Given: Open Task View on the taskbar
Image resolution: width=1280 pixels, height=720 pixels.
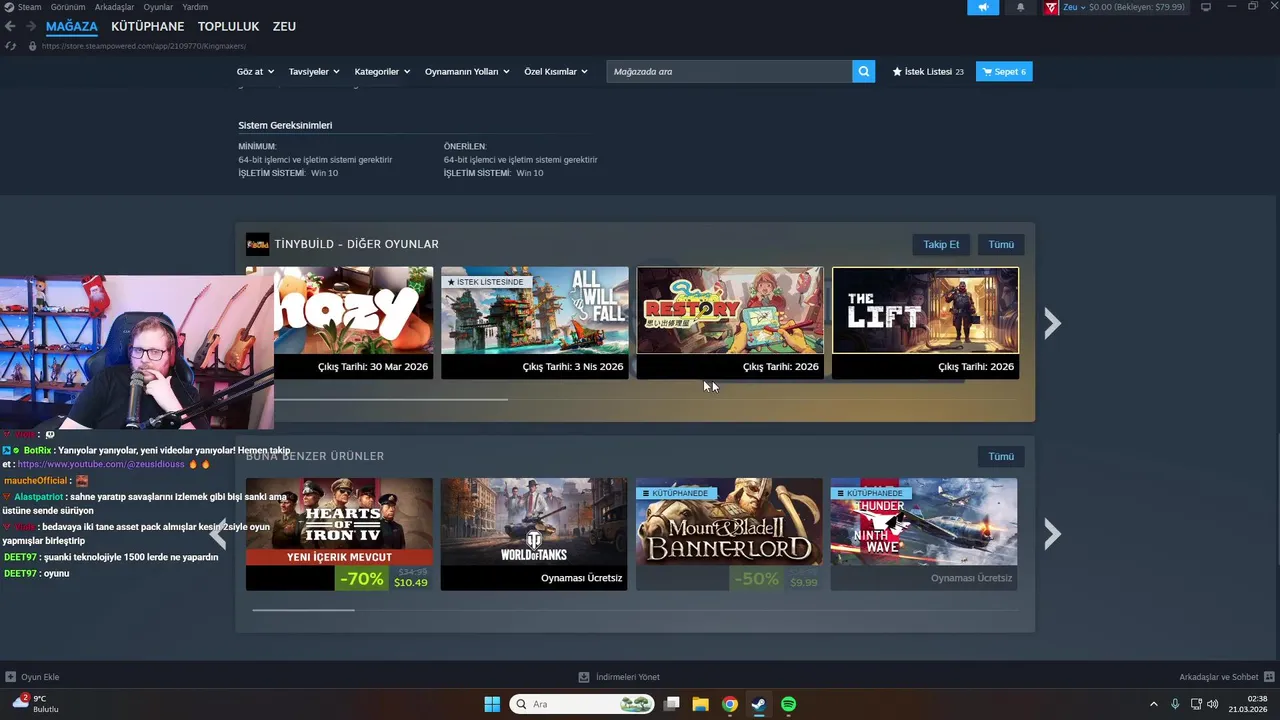Looking at the screenshot, I should tap(672, 704).
